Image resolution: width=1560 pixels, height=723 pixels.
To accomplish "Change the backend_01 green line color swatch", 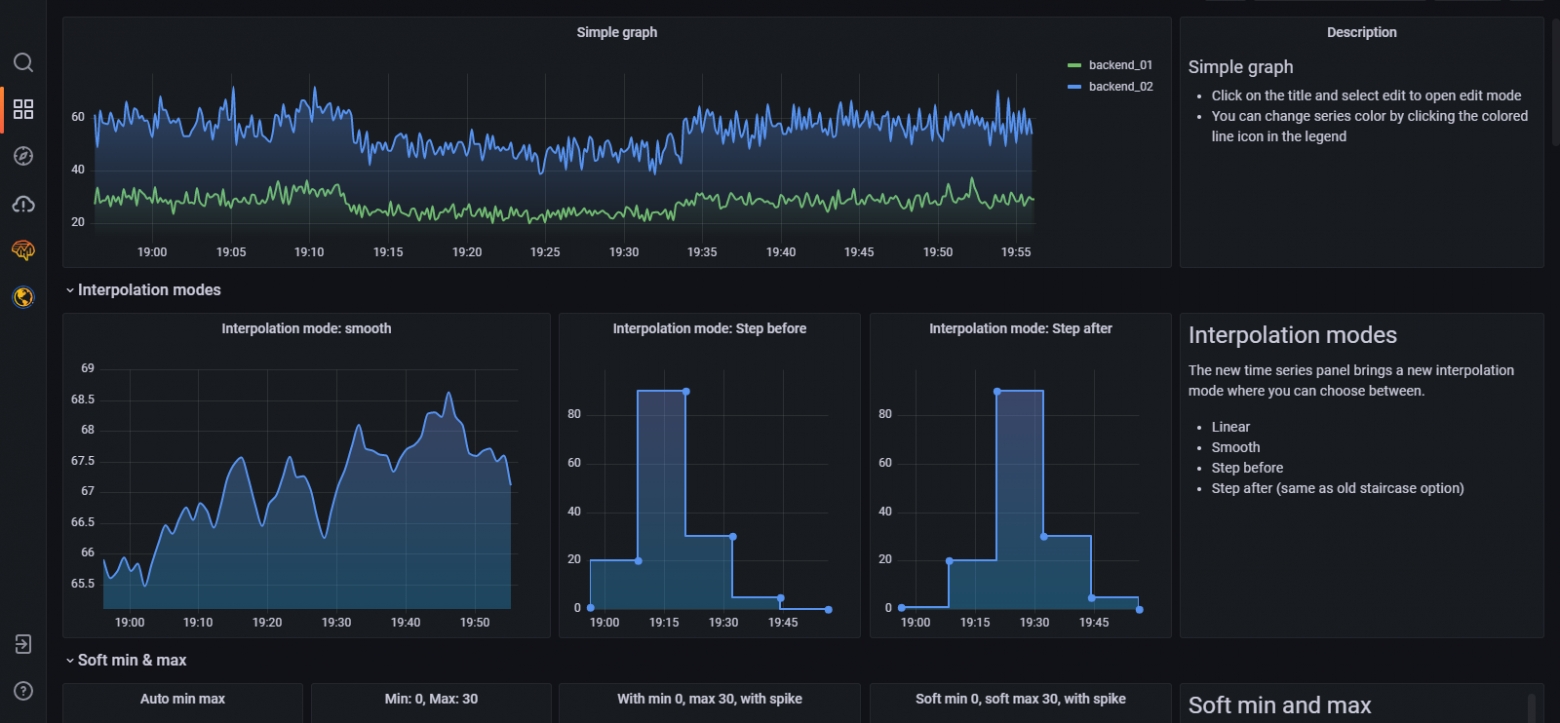I will click(x=1075, y=65).
